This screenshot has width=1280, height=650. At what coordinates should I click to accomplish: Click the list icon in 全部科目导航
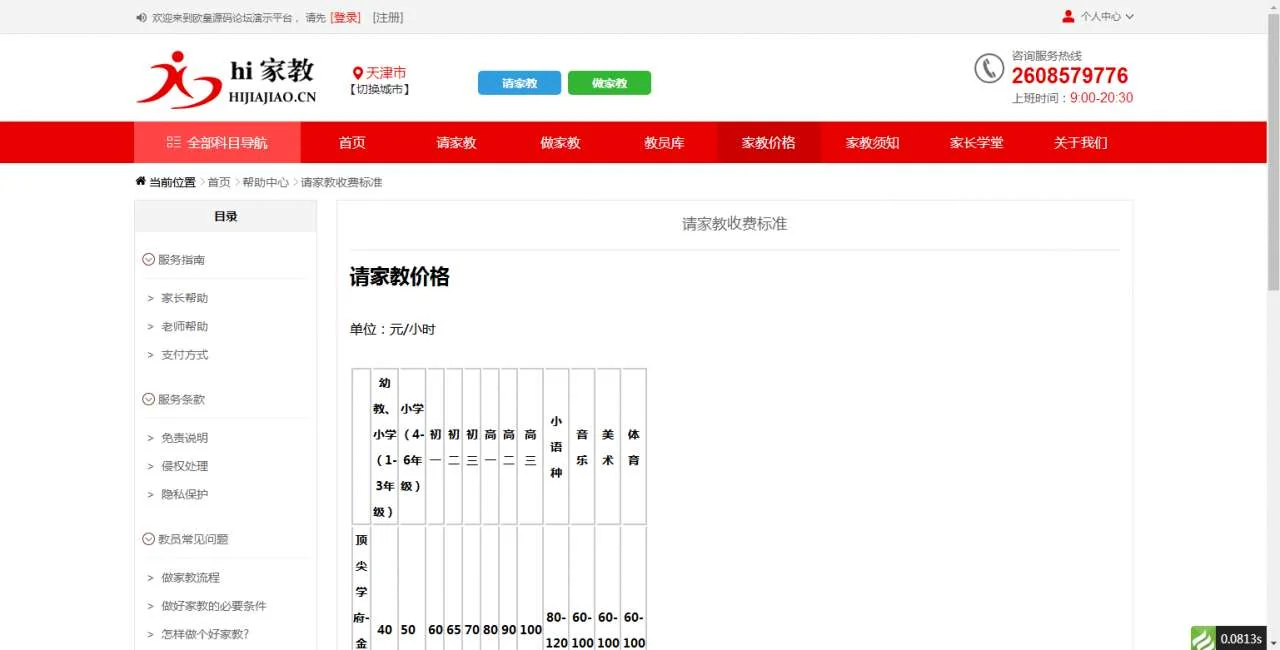pos(174,142)
